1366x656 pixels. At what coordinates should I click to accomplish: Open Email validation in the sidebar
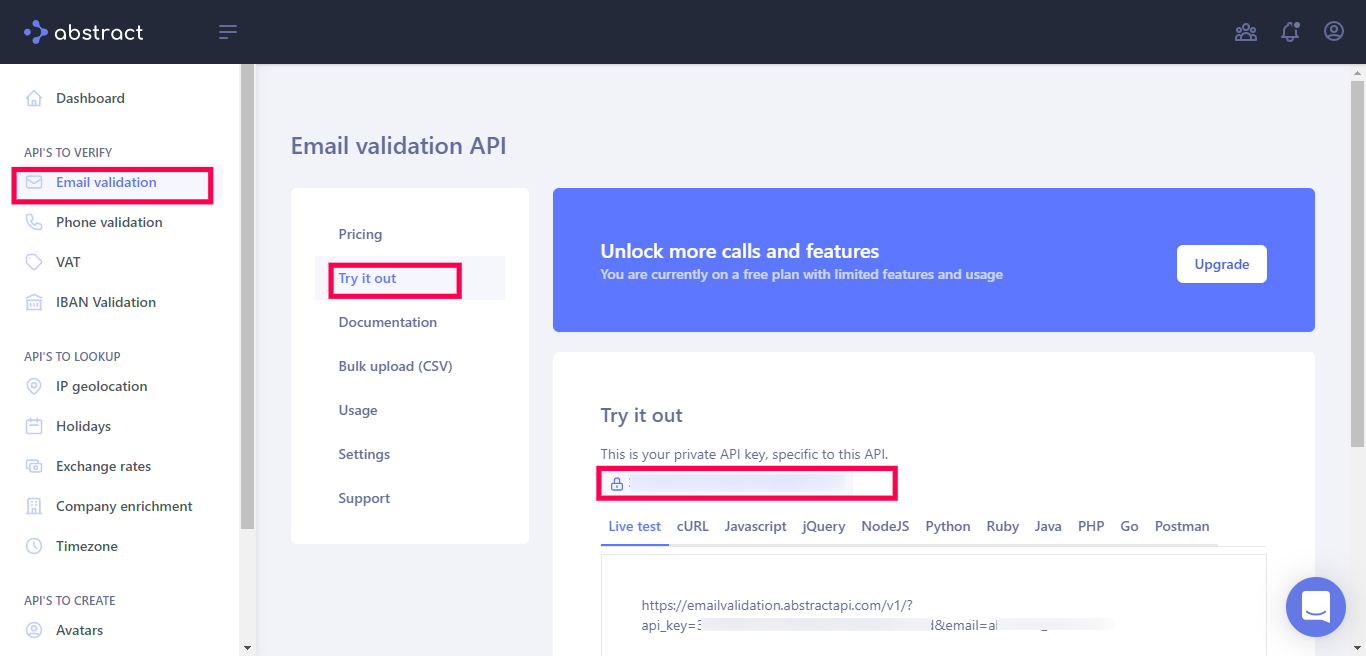coord(106,182)
